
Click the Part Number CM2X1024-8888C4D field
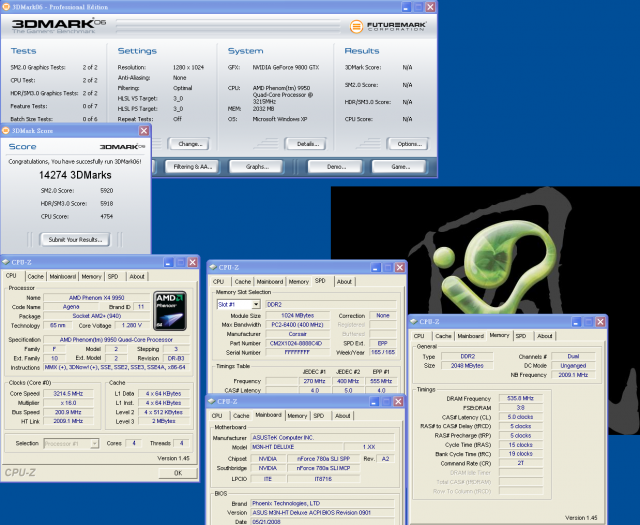[x=297, y=343]
